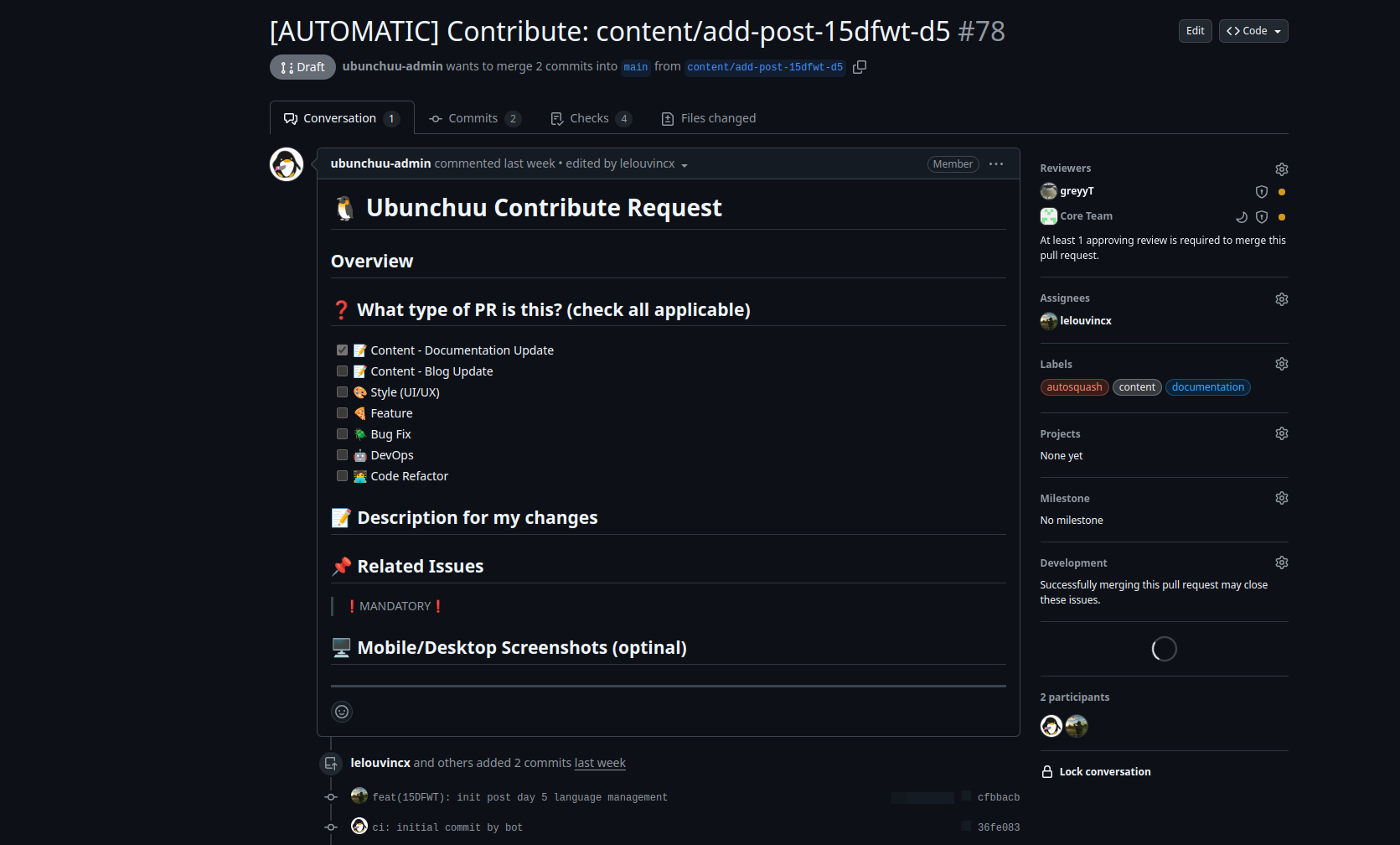Image resolution: width=1400 pixels, height=845 pixels.
Task: Check the Bug Fix checkbox
Action: (x=342, y=433)
